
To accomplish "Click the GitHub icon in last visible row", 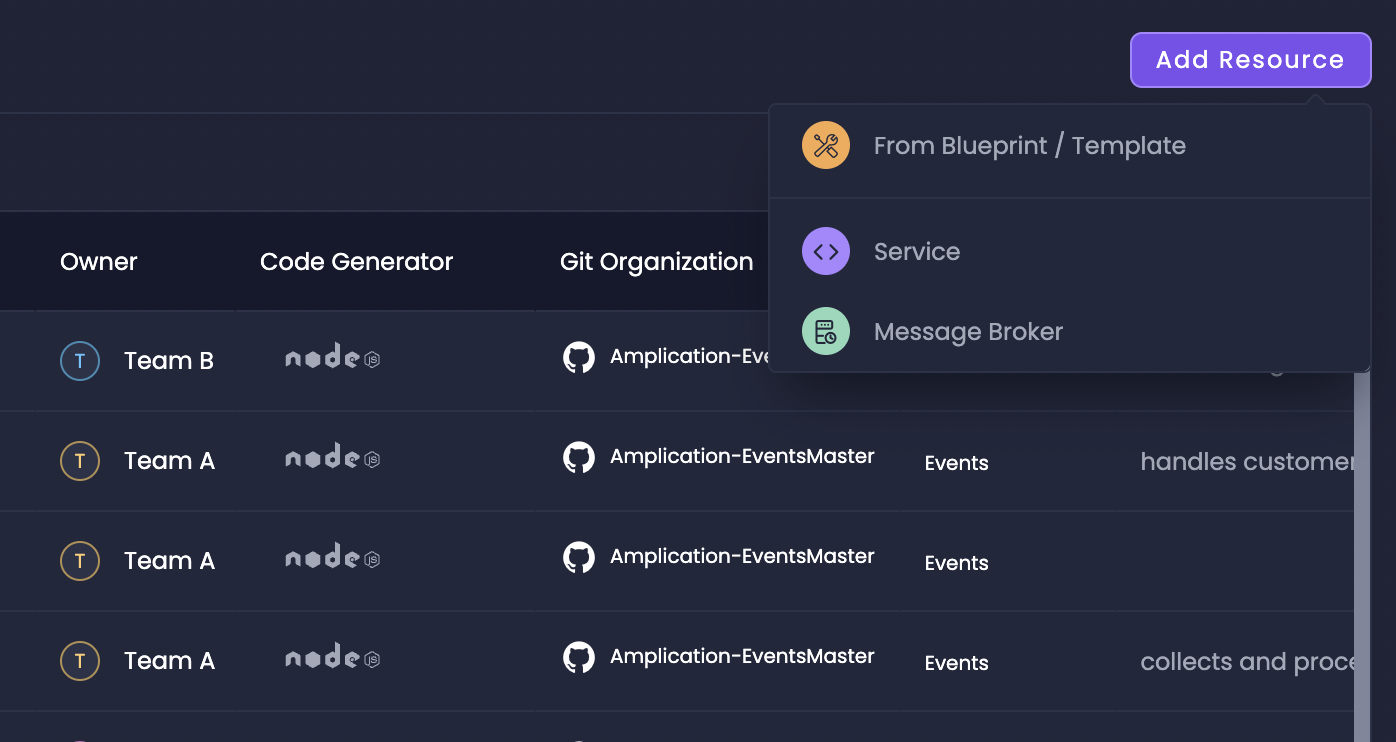I will click(579, 657).
